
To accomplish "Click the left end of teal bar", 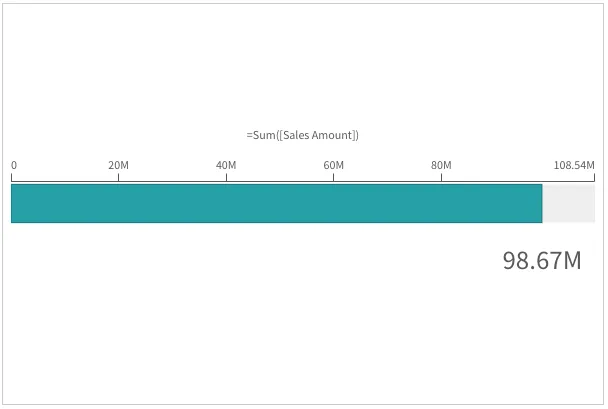I will tap(13, 203).
